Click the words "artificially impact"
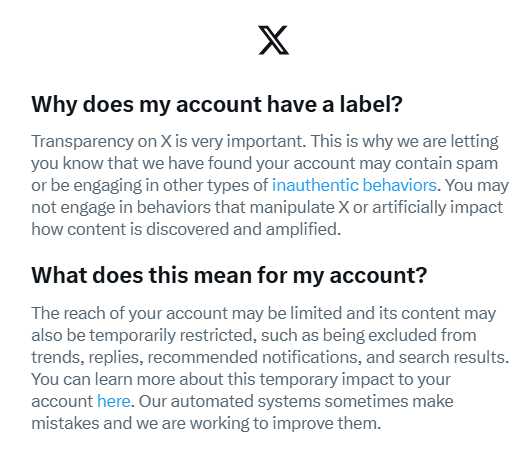 point(437,207)
